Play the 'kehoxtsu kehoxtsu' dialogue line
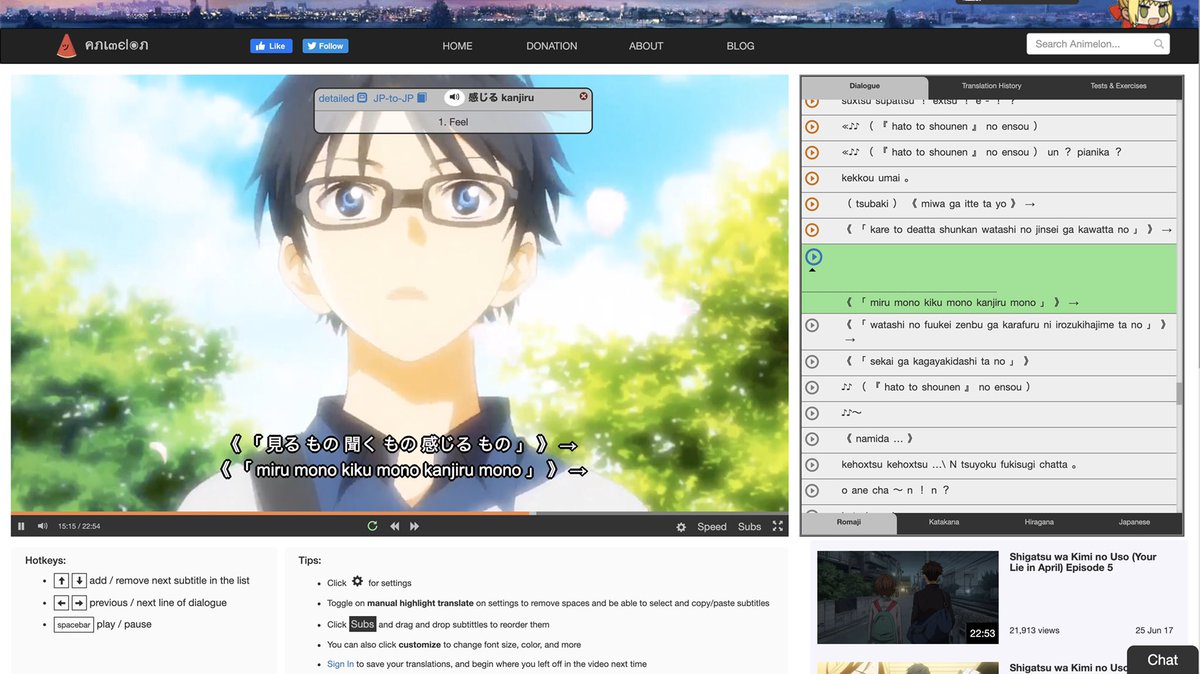Screen dimensions: 1200x674 coord(812,465)
